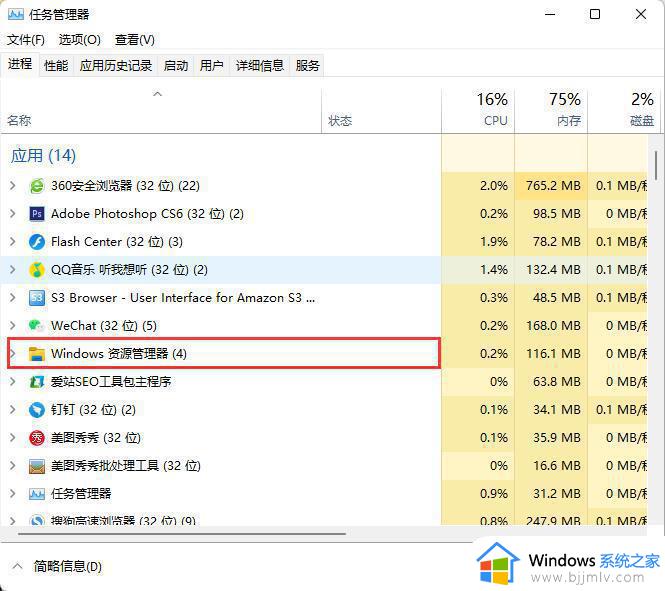Click 简略信息(D) to collapse details
Image resolution: width=665 pixels, height=591 pixels.
click(68, 566)
